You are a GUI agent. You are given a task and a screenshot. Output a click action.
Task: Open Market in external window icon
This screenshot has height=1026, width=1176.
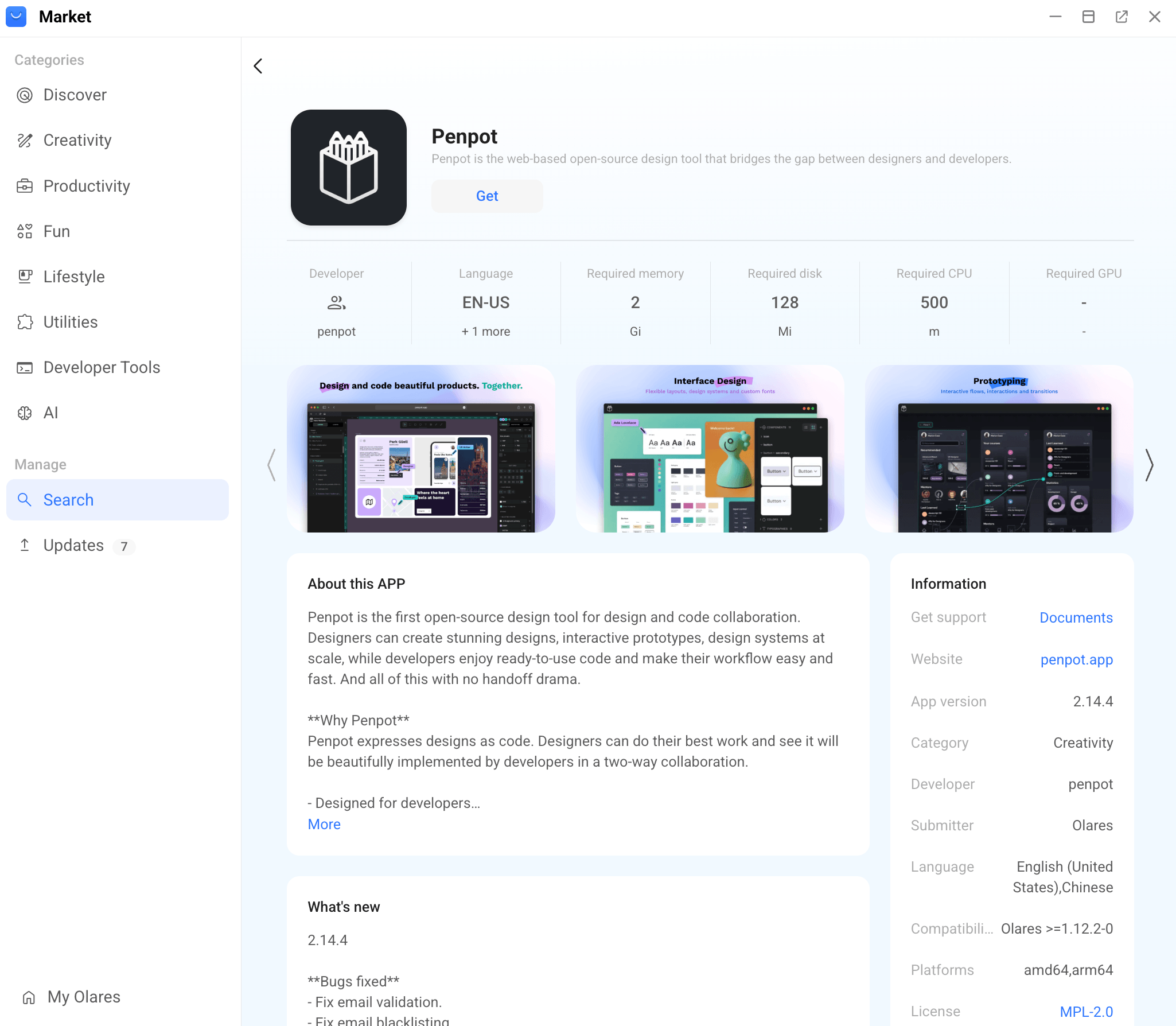[1122, 17]
